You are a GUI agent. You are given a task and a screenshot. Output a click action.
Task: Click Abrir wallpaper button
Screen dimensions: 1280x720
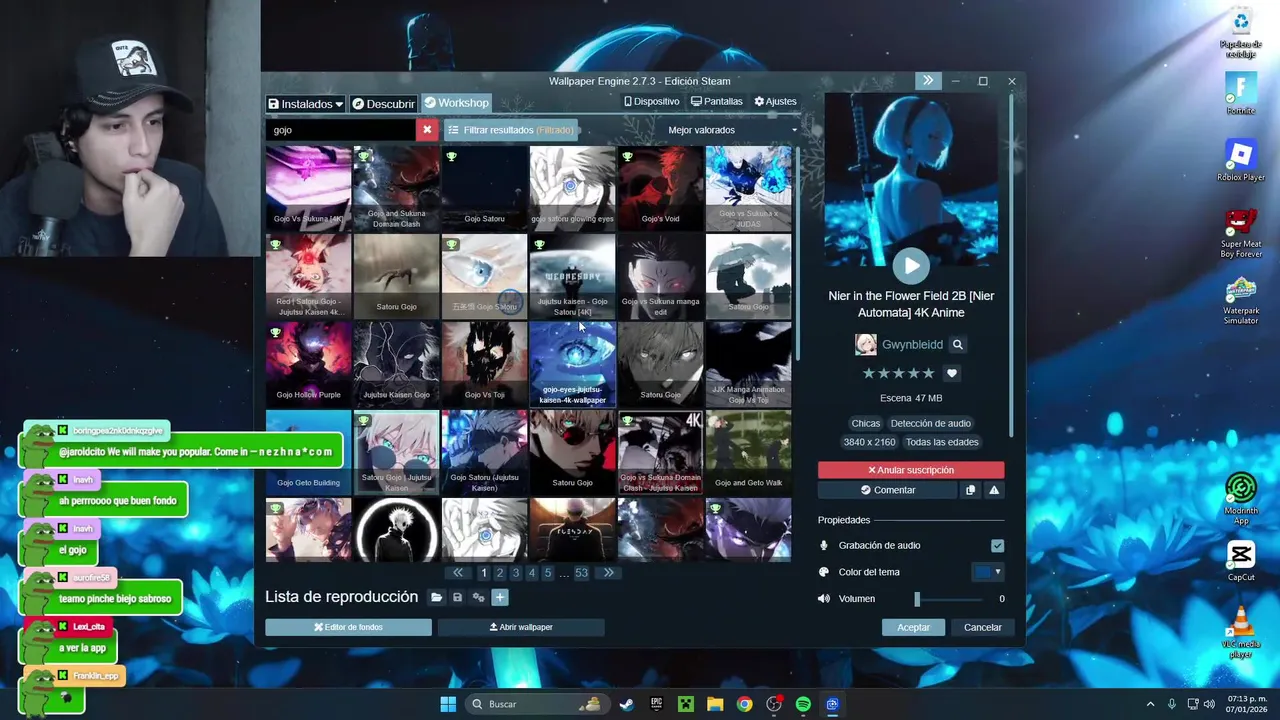(x=521, y=627)
